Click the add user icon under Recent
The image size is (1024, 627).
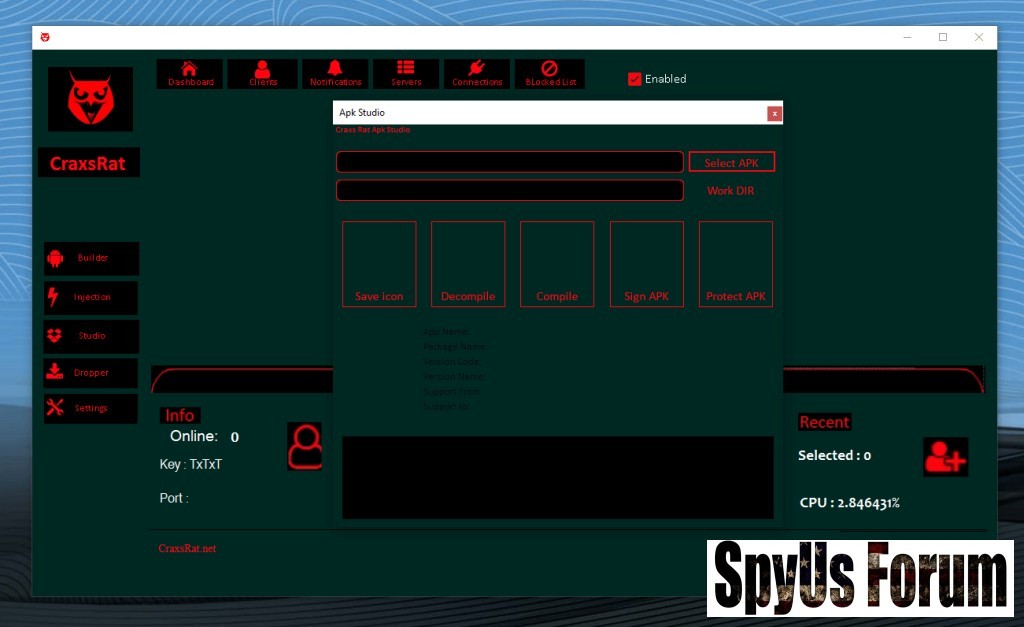[x=945, y=456]
